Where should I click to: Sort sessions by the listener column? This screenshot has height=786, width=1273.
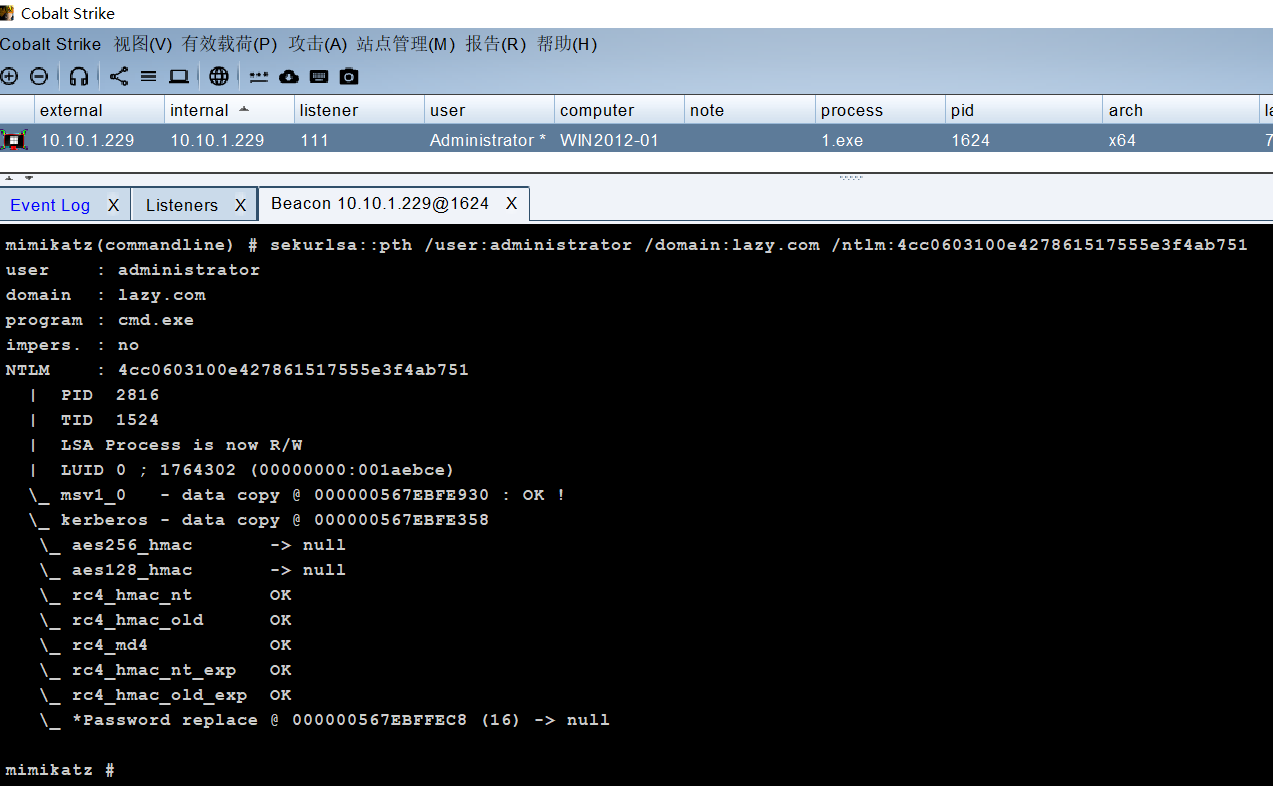click(360, 110)
